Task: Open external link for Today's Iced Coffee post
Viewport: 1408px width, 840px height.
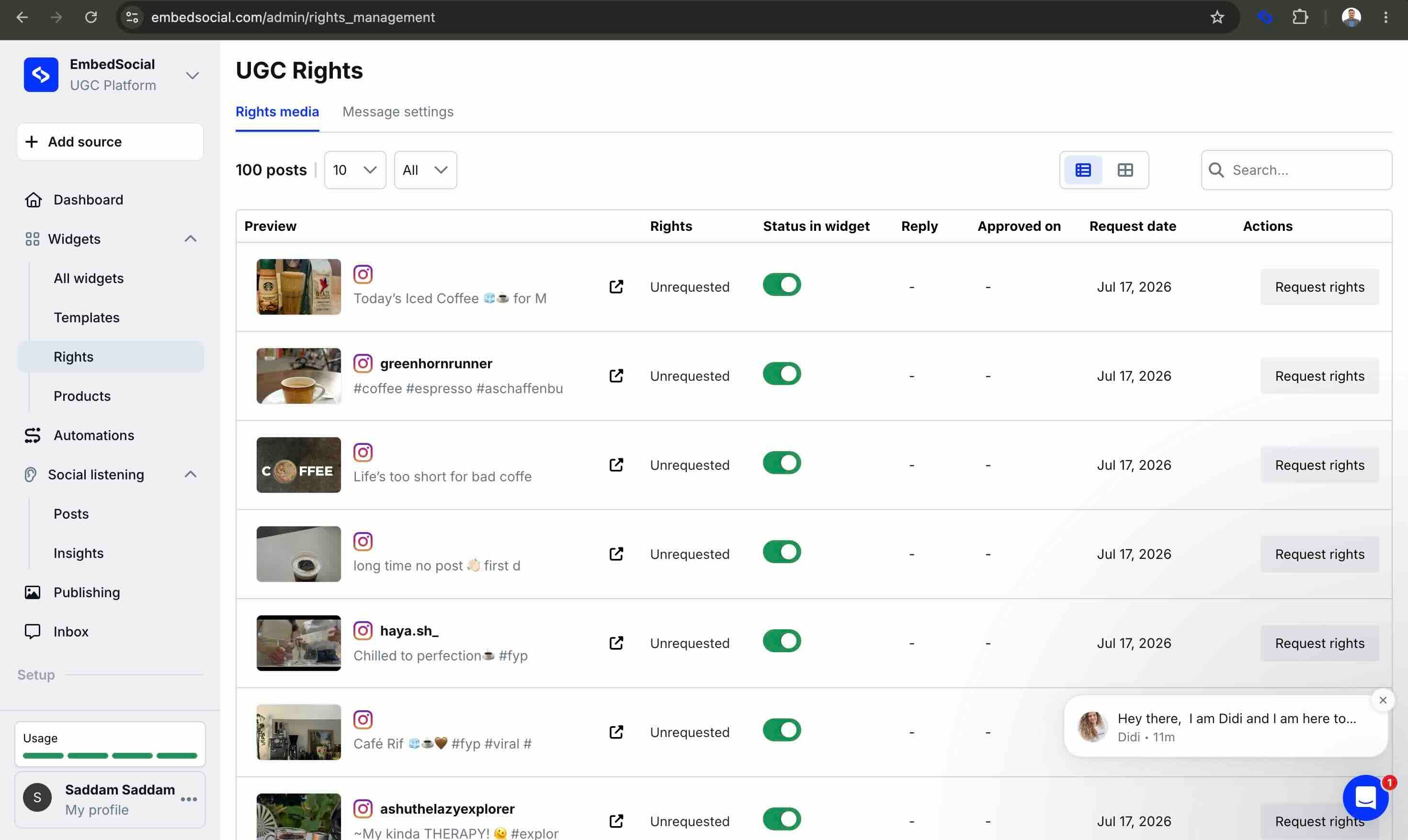Action: click(x=616, y=287)
